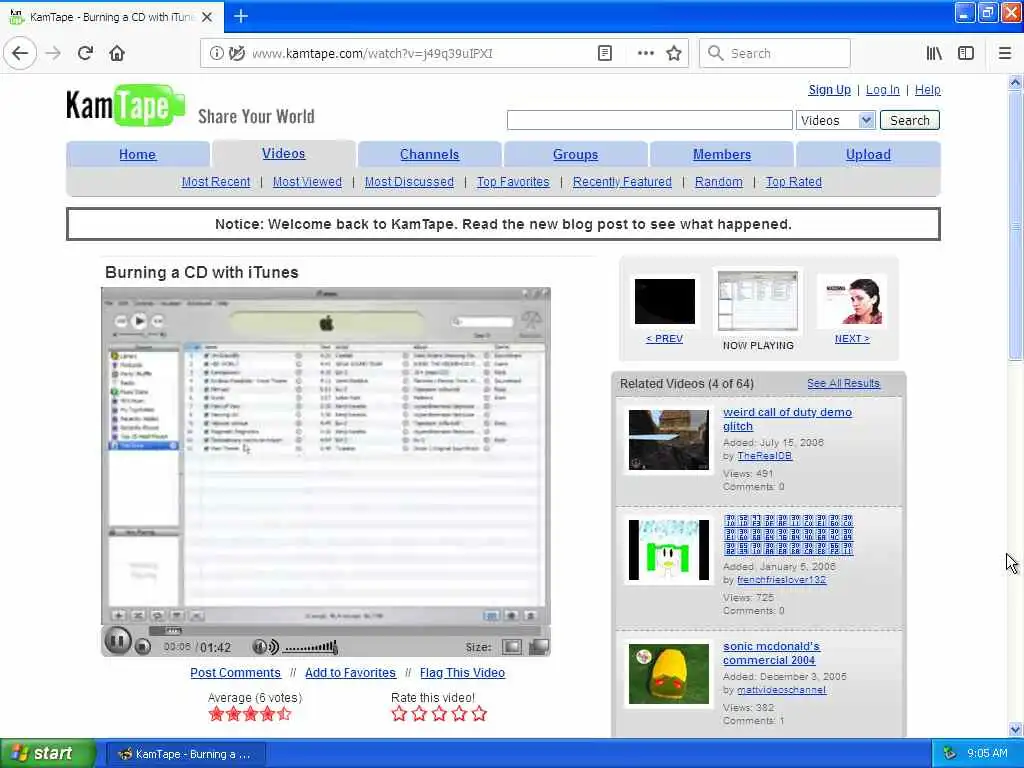
Task: Go back using Firefox back arrow
Action: pyautogui.click(x=20, y=53)
